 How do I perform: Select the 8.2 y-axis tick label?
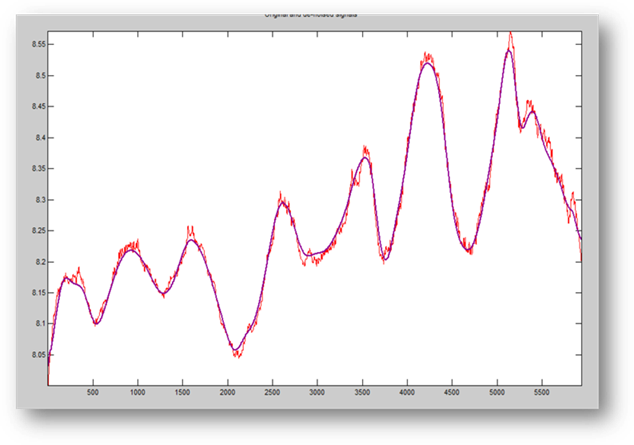pyautogui.click(x=39, y=262)
